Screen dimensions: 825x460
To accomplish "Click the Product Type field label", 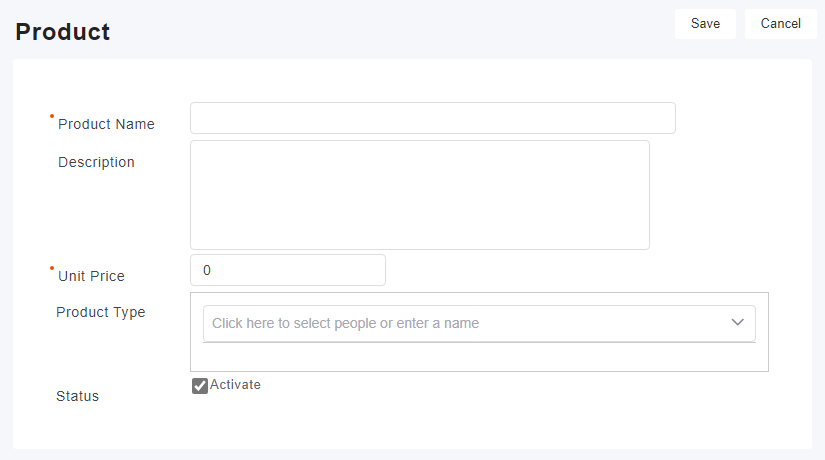I will [x=100, y=312].
